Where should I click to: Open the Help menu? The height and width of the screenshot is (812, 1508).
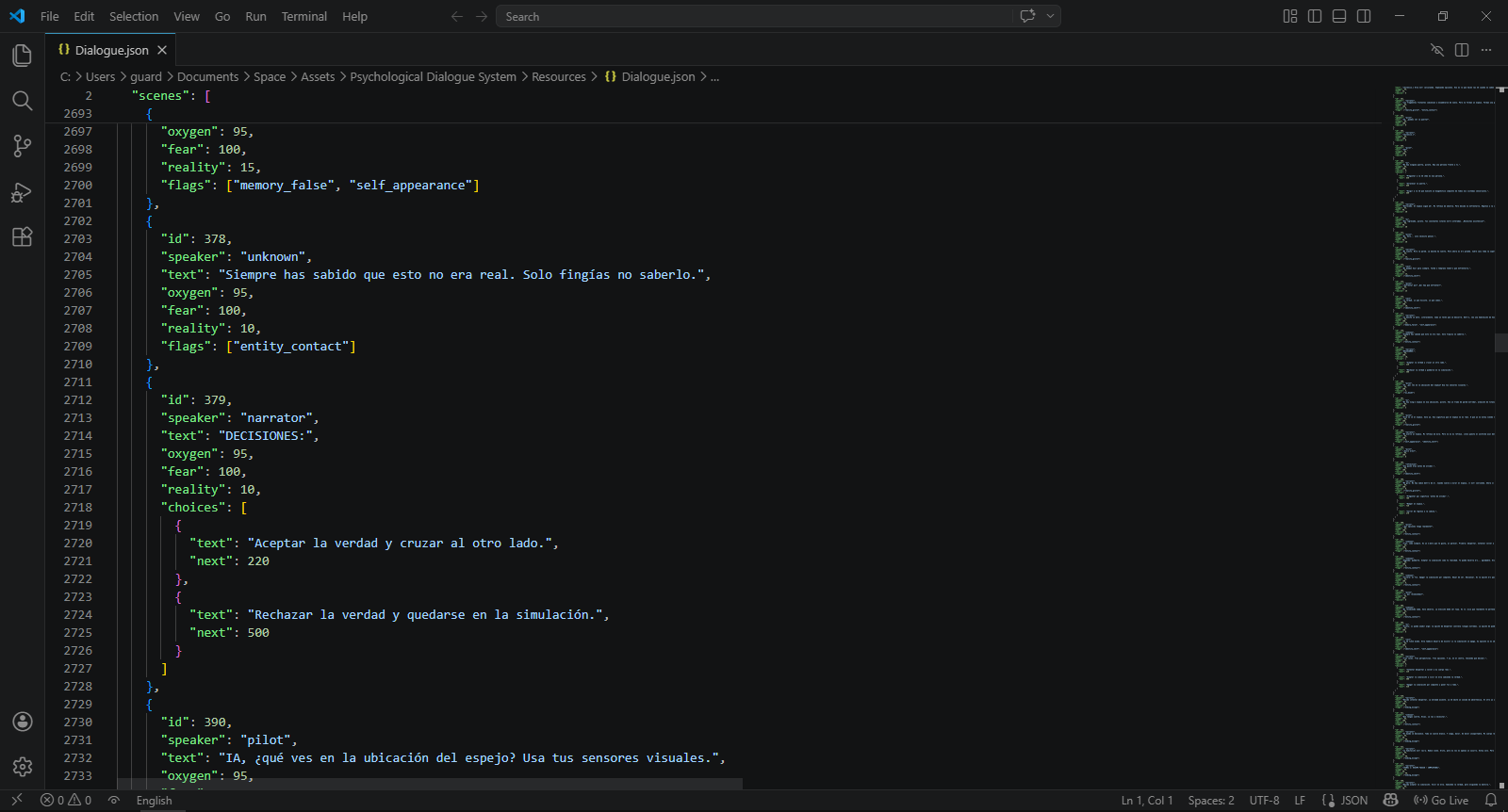354,16
